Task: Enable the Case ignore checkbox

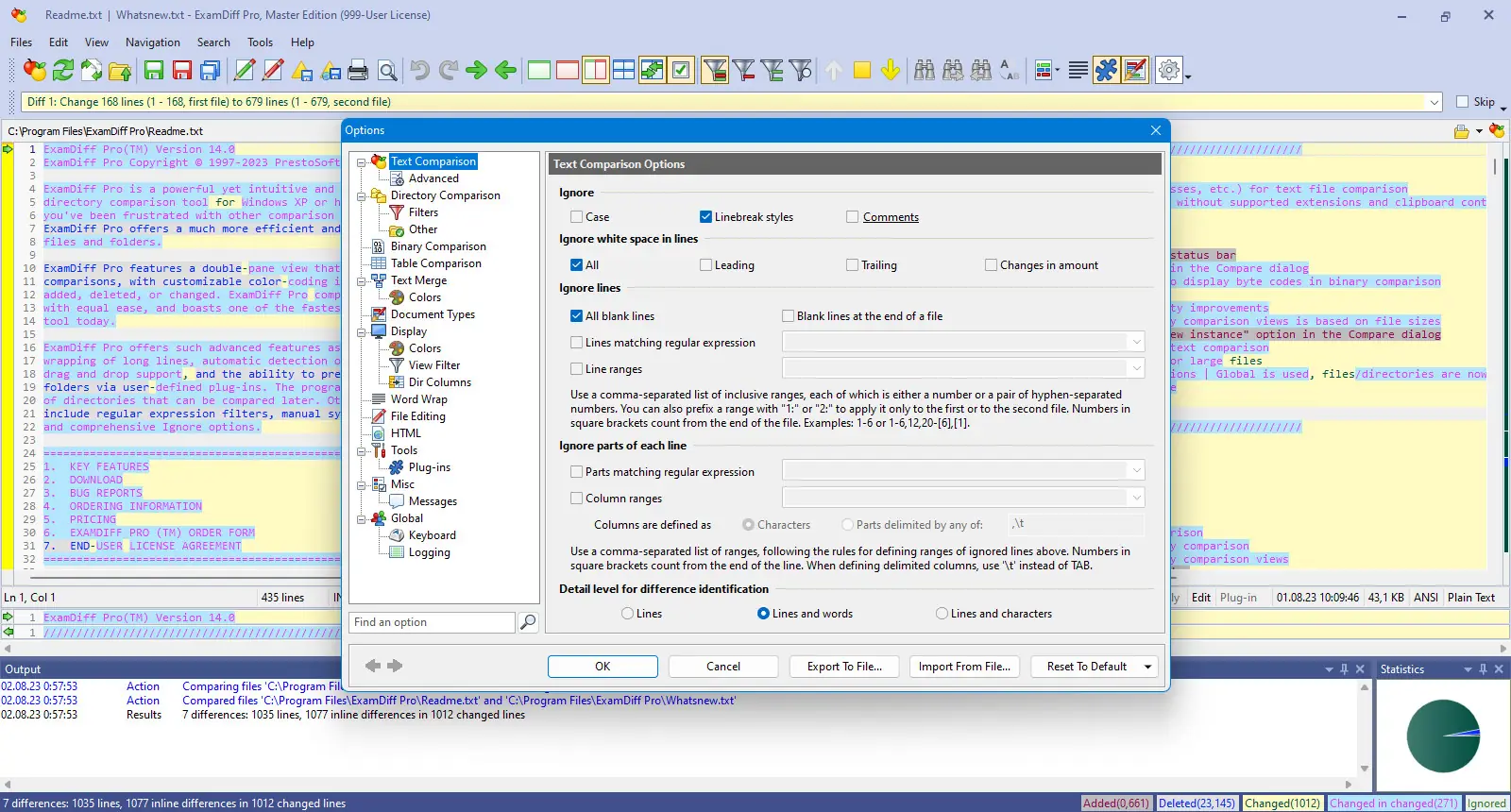Action: pos(576,217)
